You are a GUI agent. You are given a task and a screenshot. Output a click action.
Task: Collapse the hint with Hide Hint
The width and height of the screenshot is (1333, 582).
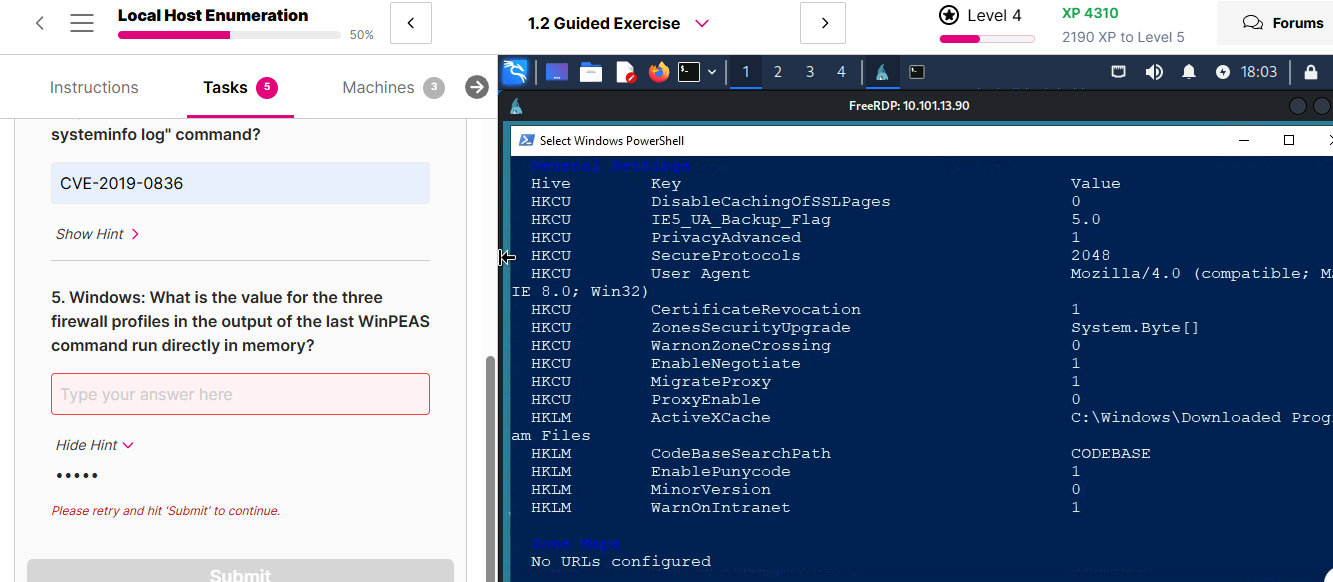click(94, 445)
